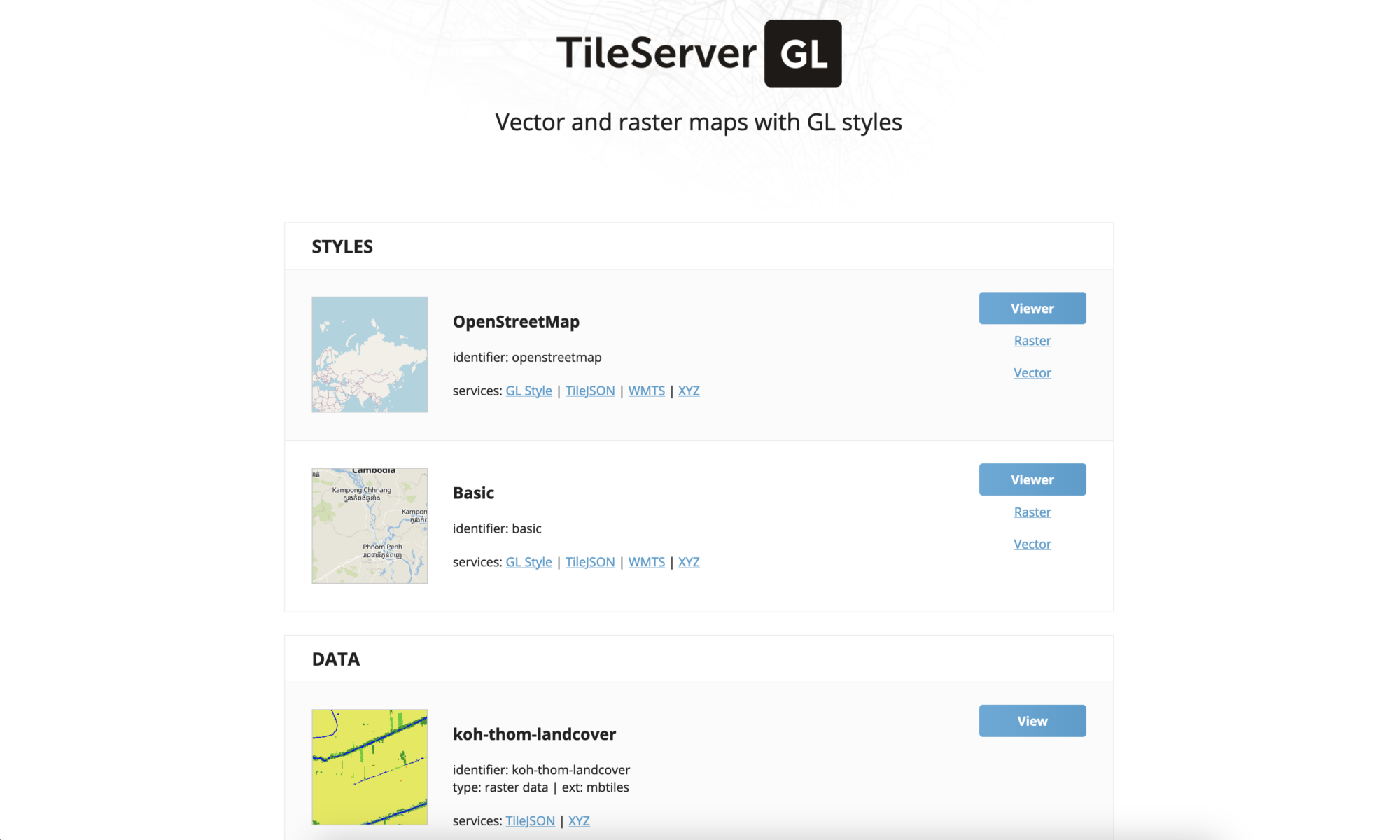Click the koh-thom-landcover title text

(534, 734)
